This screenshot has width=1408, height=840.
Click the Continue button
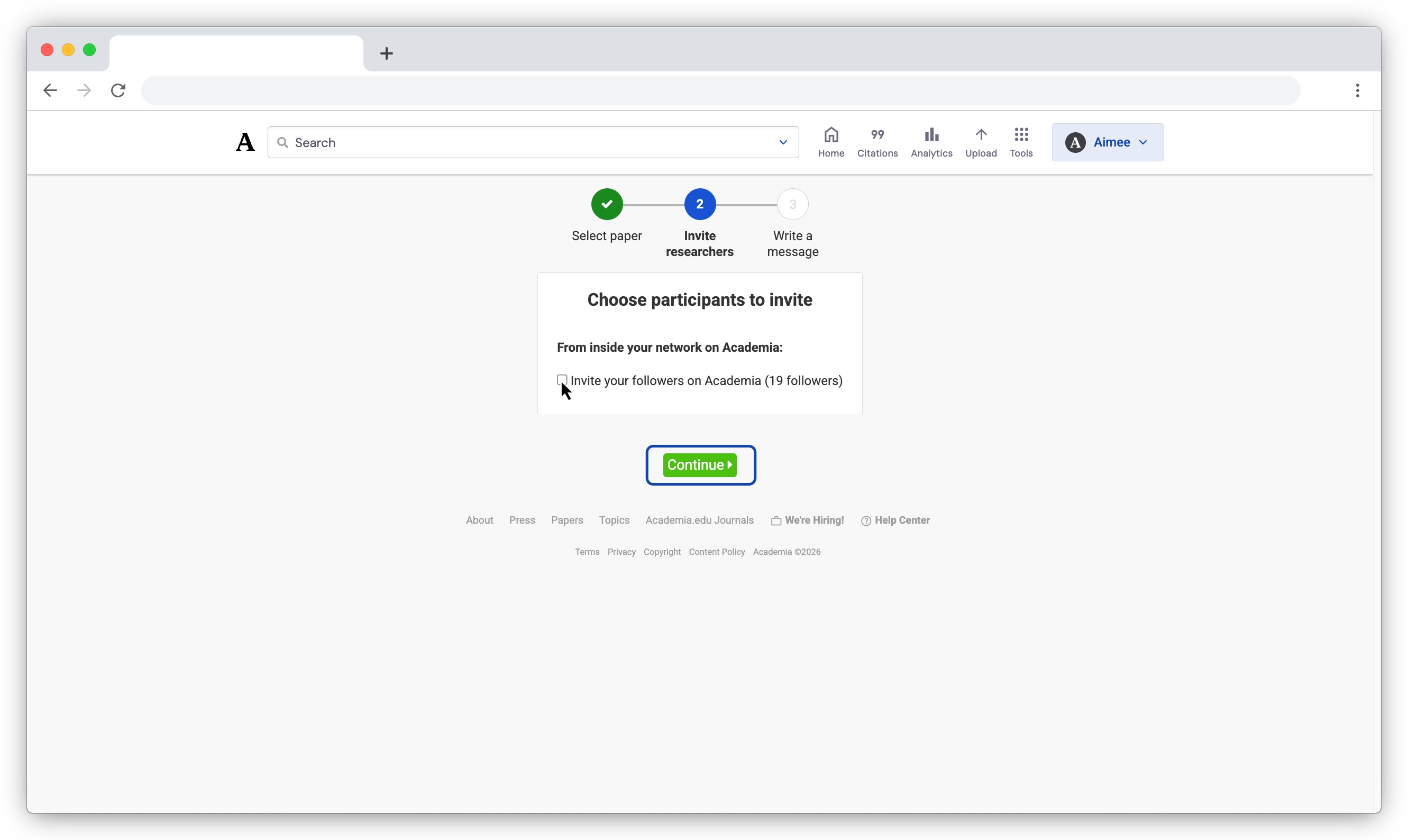click(x=699, y=465)
